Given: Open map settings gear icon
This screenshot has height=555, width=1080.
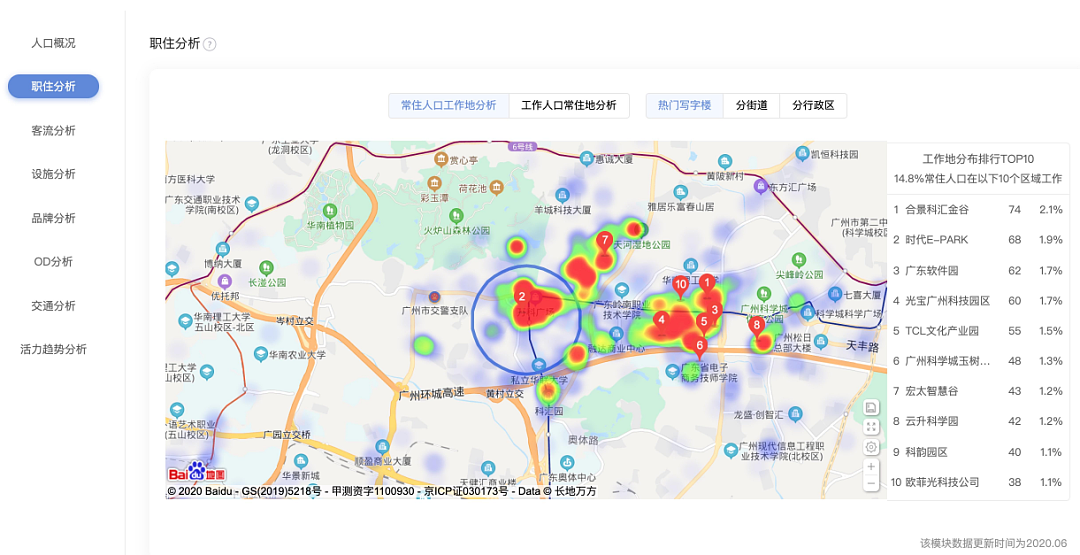Looking at the screenshot, I should coord(871,447).
